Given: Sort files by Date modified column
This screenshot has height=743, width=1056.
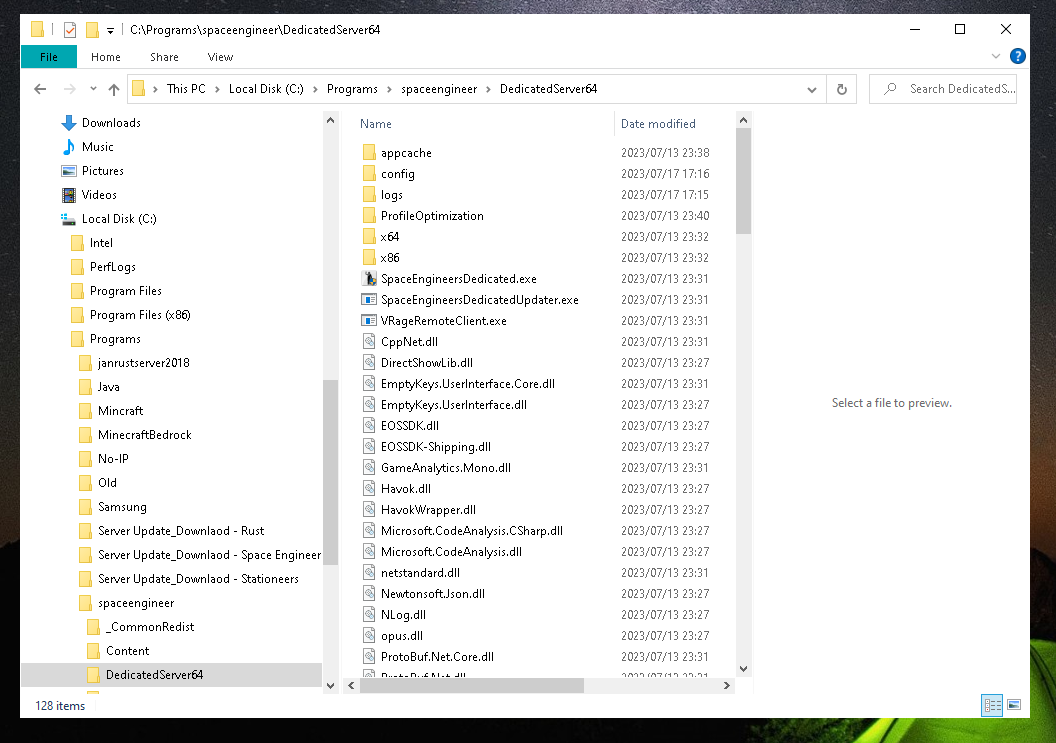Looking at the screenshot, I should click(658, 124).
